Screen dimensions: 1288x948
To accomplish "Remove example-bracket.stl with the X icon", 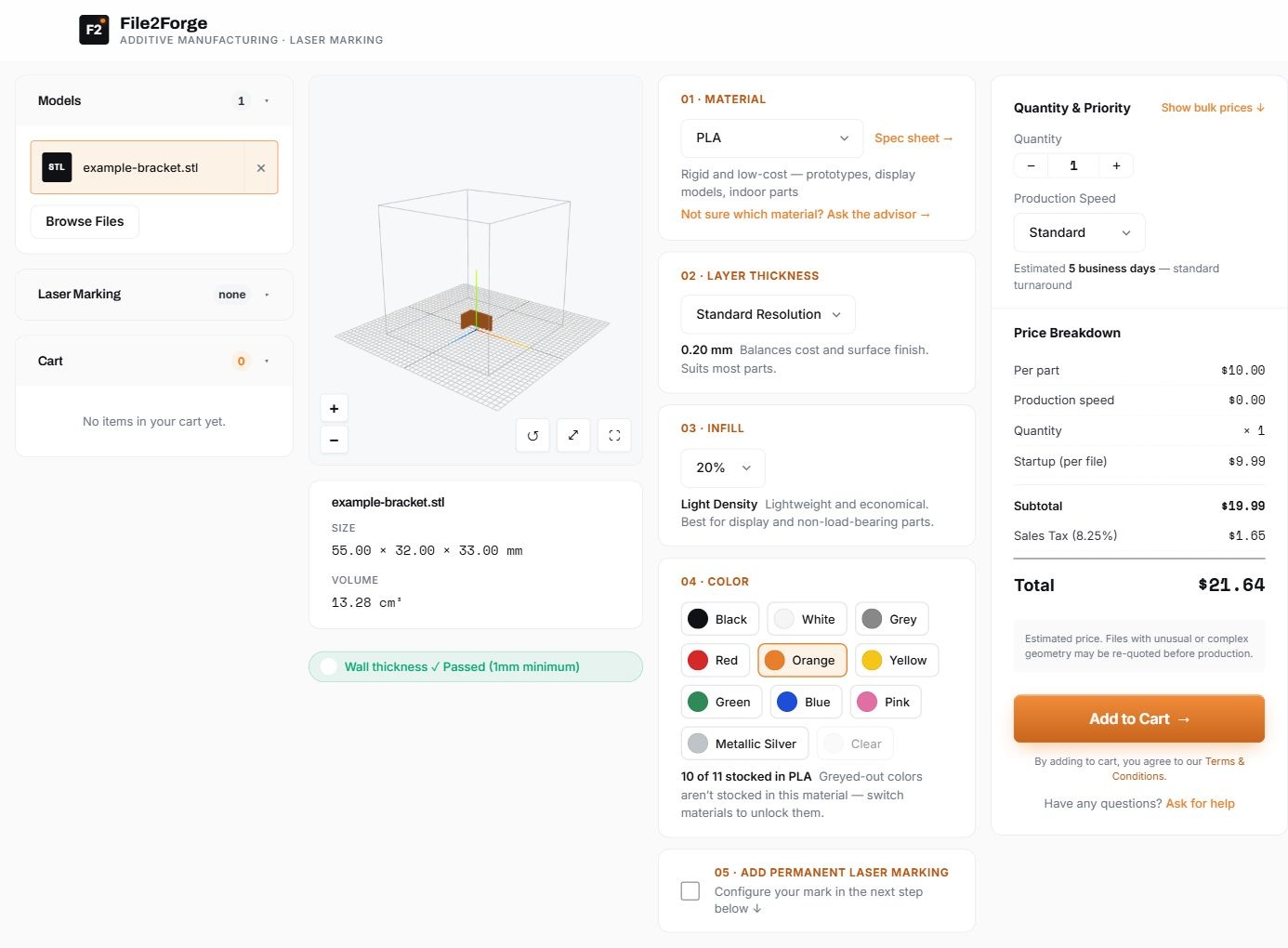I will (x=261, y=168).
